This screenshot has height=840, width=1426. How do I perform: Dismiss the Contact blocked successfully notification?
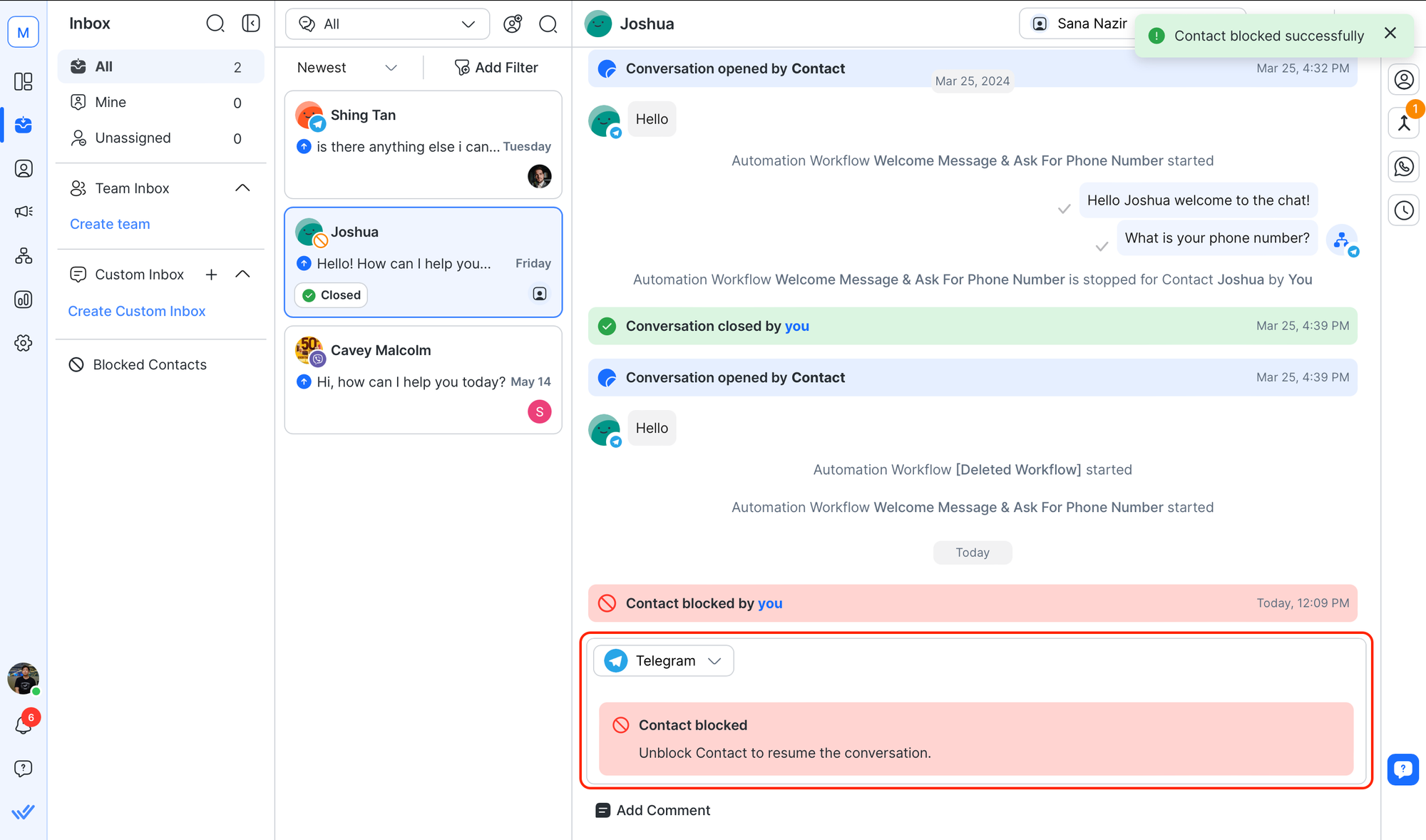[x=1390, y=34]
